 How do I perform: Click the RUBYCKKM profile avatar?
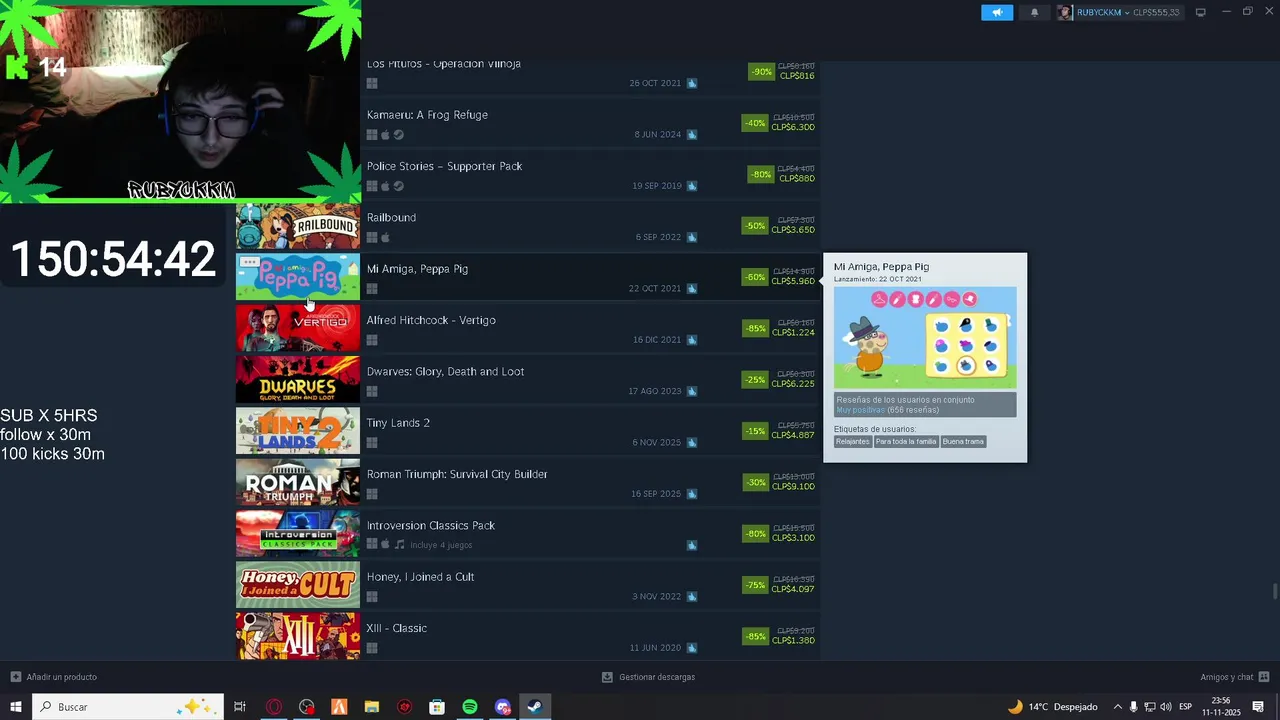pyautogui.click(x=1065, y=12)
